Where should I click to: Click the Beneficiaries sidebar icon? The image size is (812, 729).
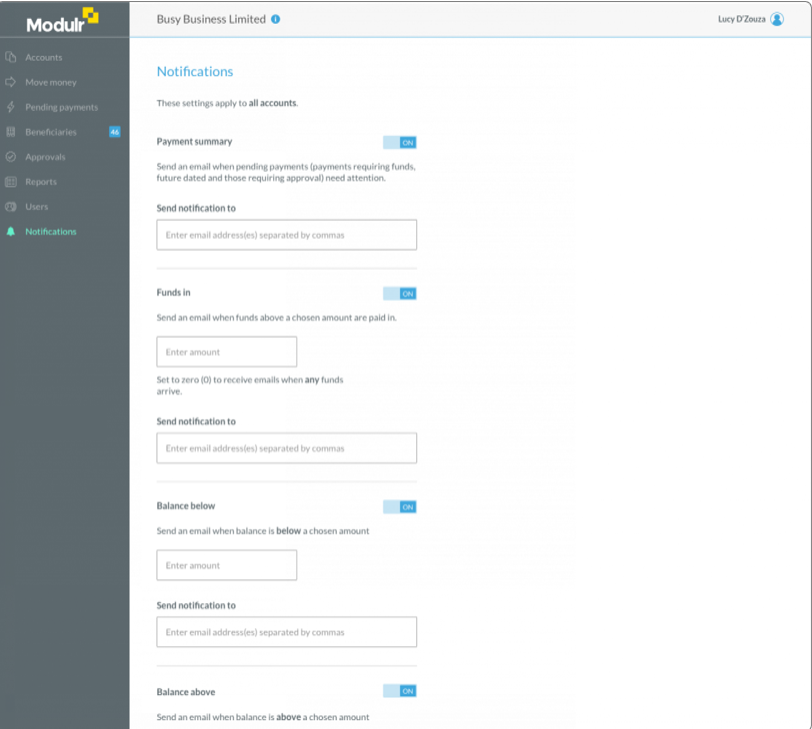11,132
